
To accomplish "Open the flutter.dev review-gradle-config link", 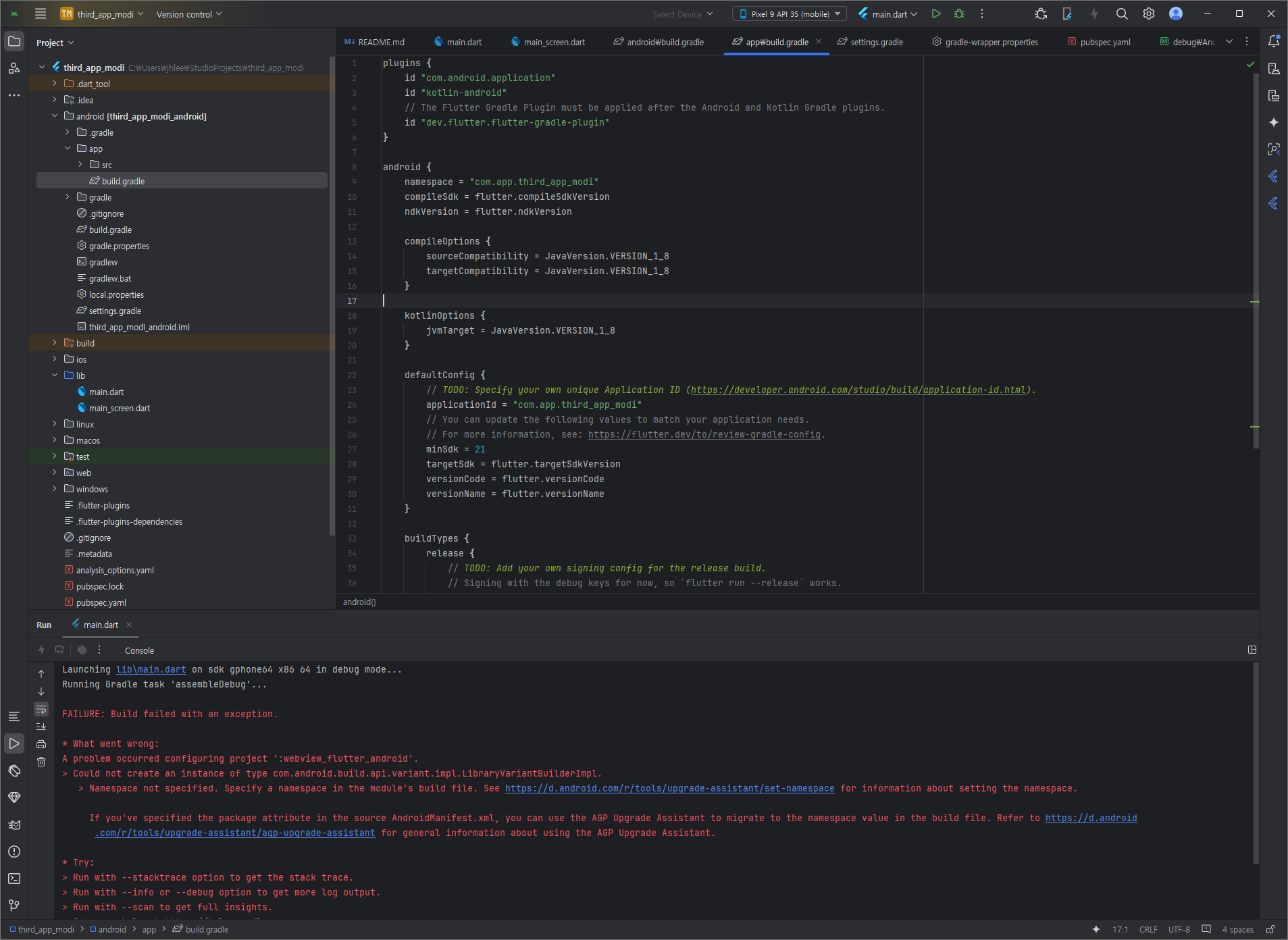I will coord(704,434).
